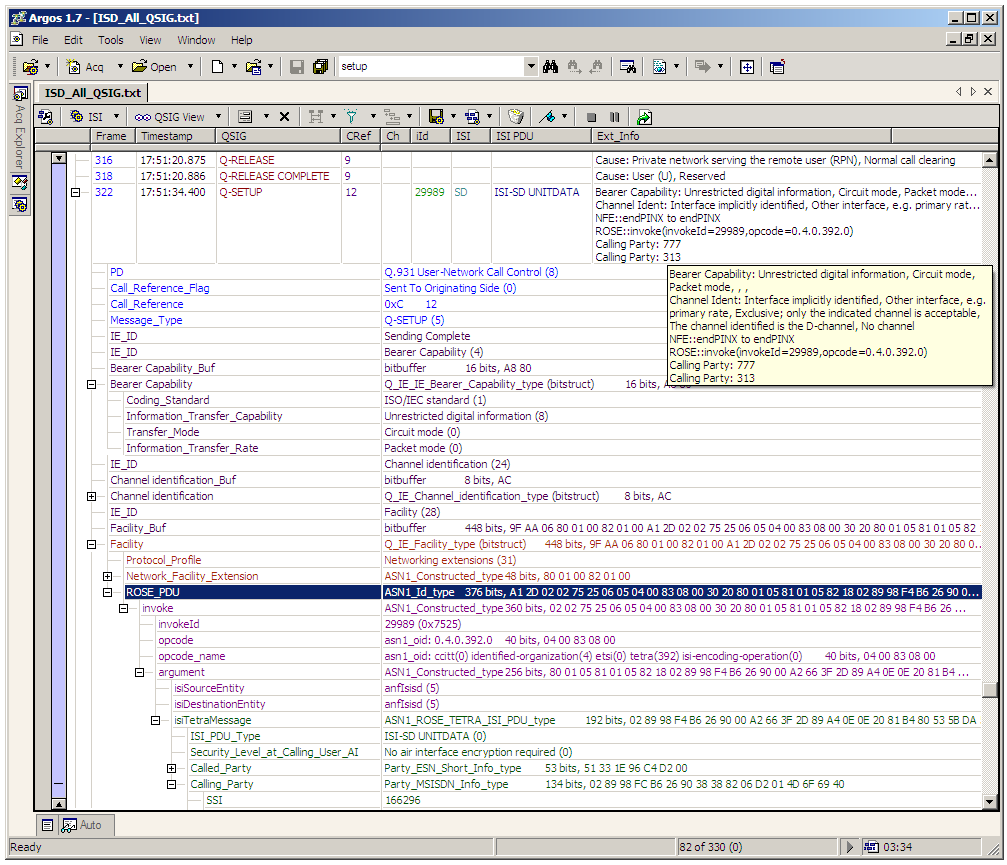Click the filter funnel icon

(x=351, y=116)
